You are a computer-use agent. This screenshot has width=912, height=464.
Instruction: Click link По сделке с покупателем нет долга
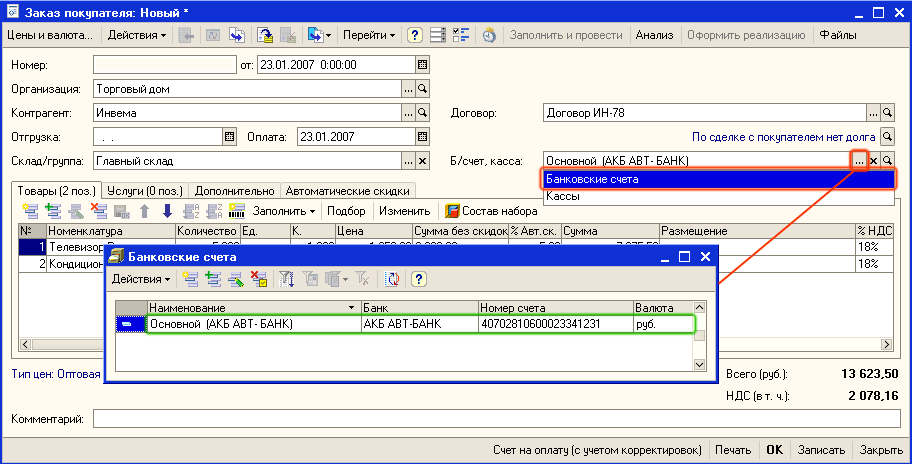coord(783,137)
